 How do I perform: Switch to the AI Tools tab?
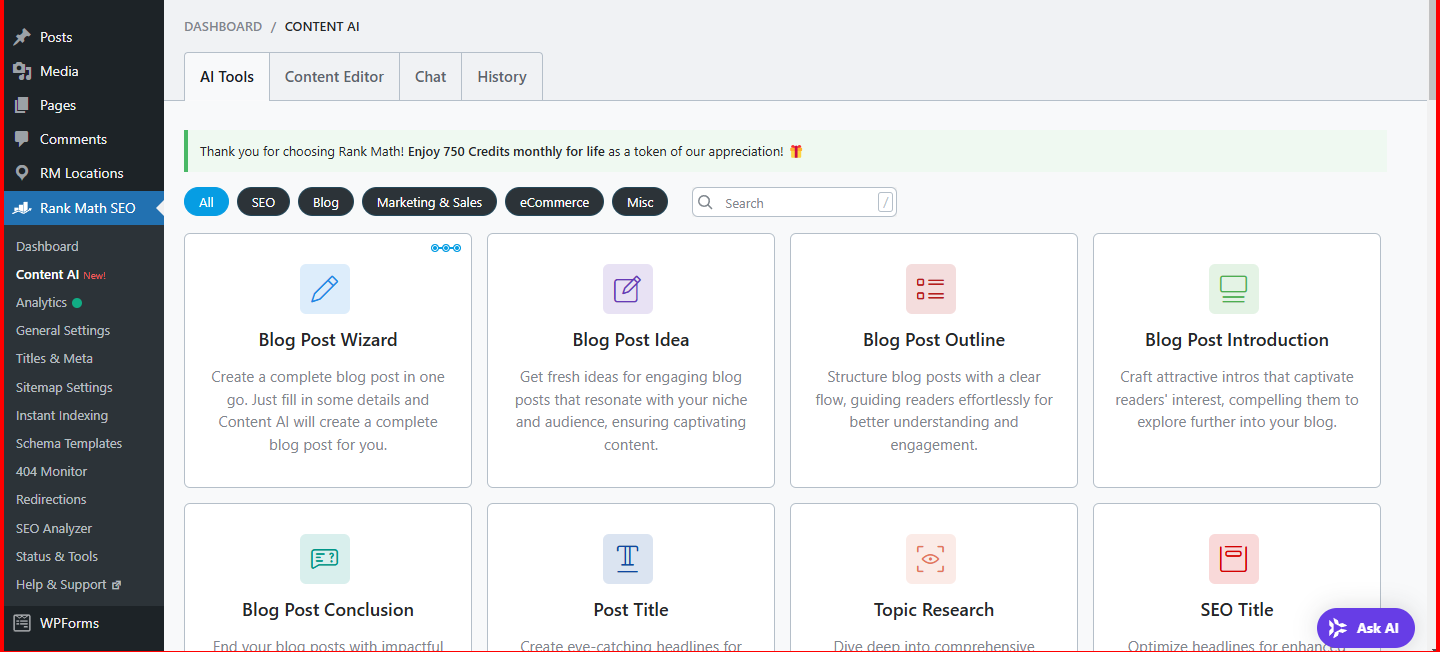[x=227, y=76]
